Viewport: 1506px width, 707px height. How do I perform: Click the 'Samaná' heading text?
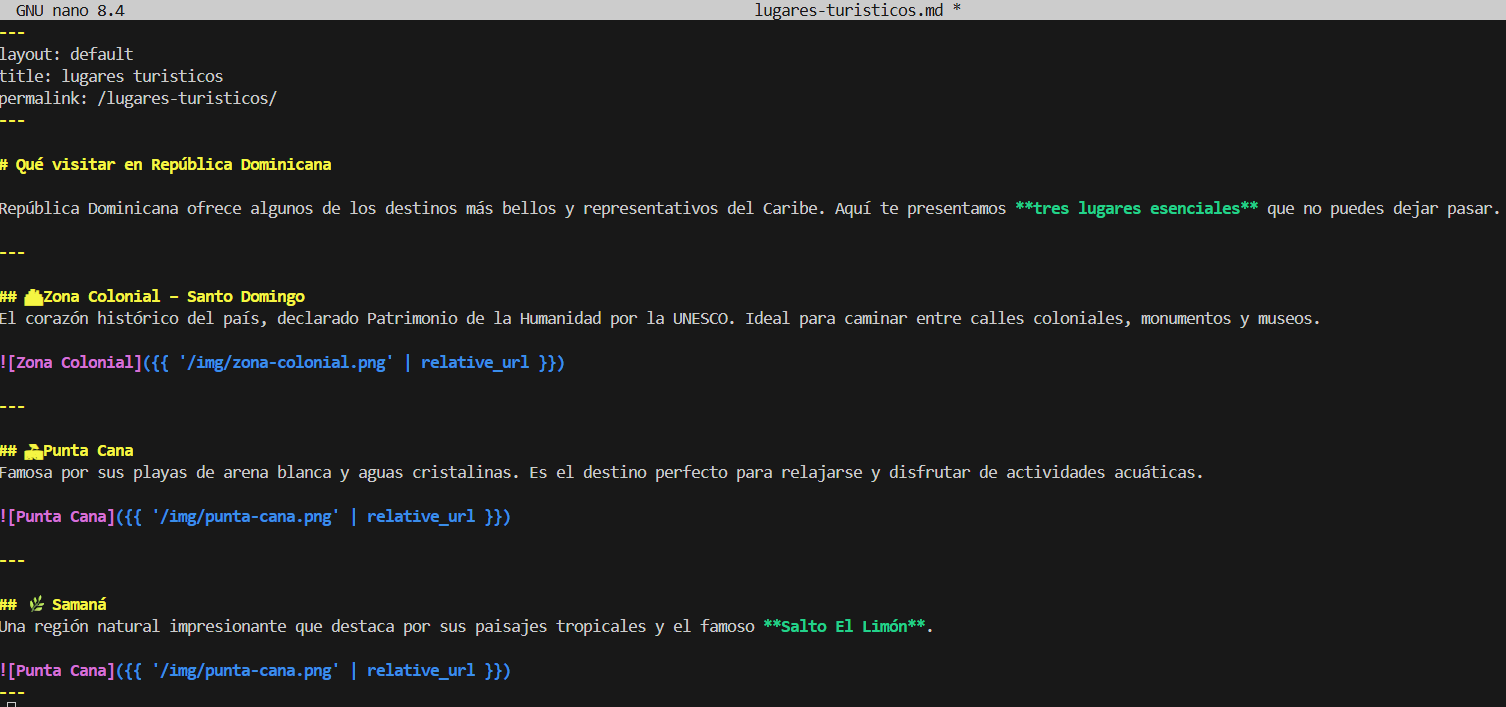(79, 605)
